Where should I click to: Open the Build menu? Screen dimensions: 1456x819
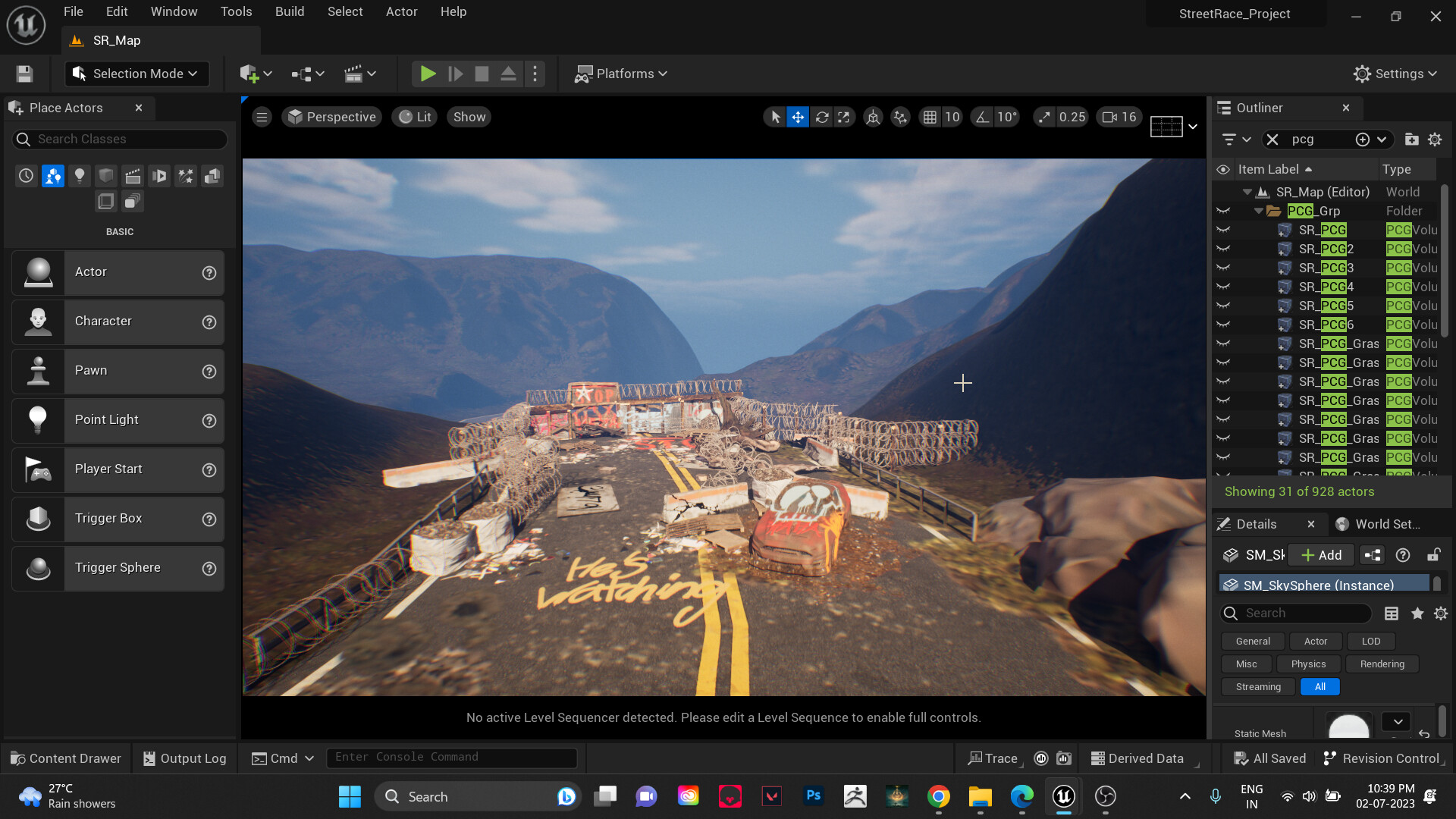[289, 11]
